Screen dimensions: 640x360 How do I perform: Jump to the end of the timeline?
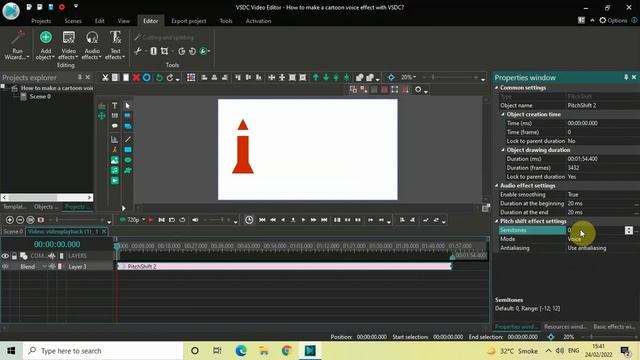pyautogui.click(x=324, y=220)
